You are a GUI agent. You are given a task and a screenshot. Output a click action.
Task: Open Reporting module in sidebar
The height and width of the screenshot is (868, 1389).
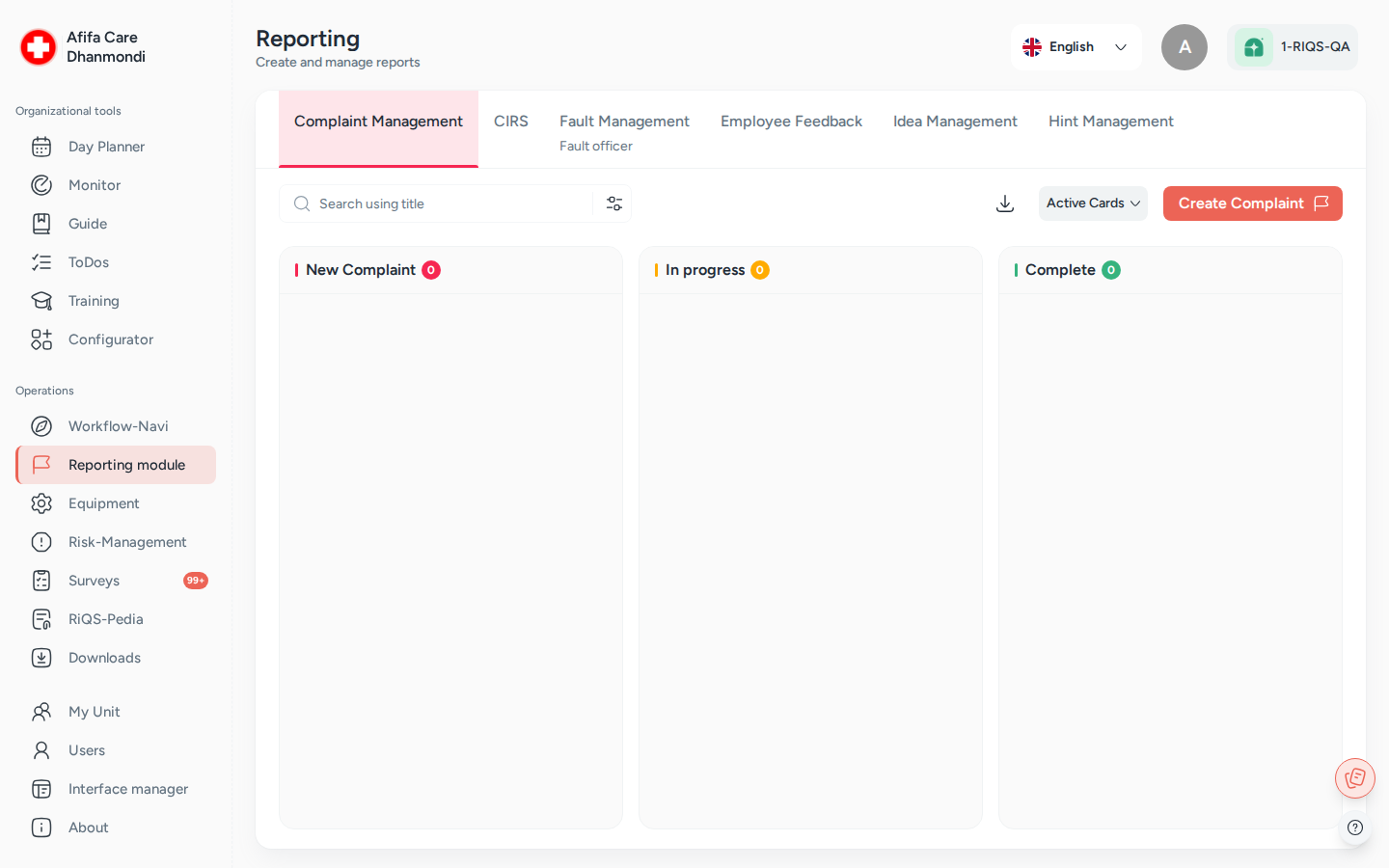(x=116, y=465)
